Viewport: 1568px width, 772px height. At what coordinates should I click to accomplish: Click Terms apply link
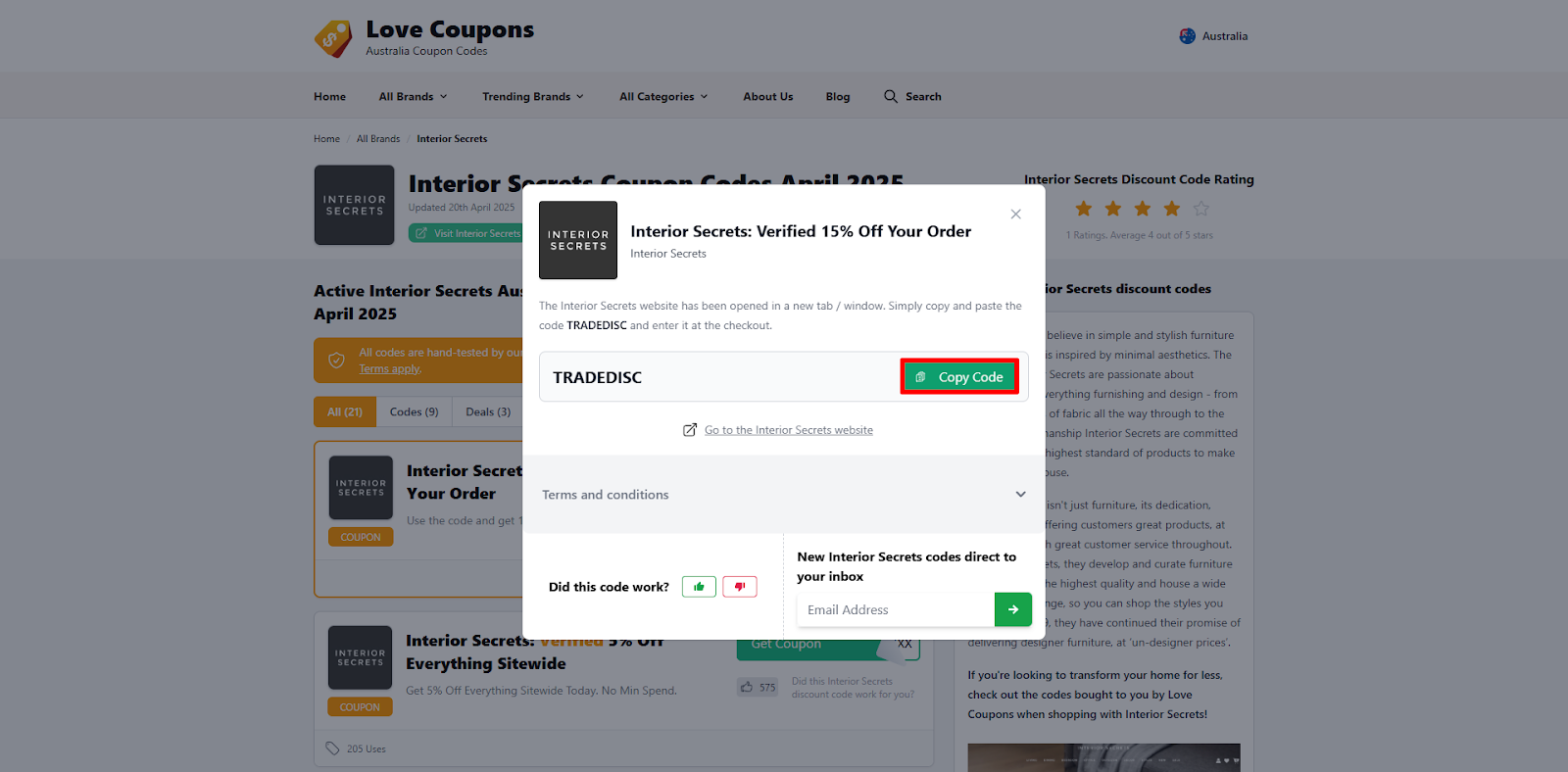(390, 369)
